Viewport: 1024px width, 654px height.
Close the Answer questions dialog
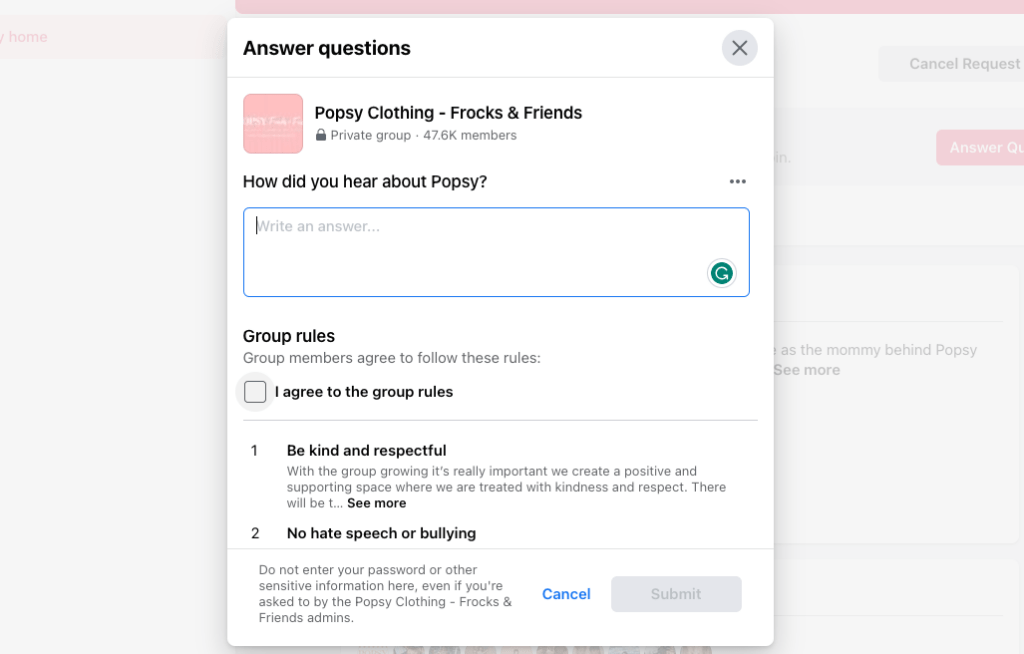pyautogui.click(x=739, y=48)
